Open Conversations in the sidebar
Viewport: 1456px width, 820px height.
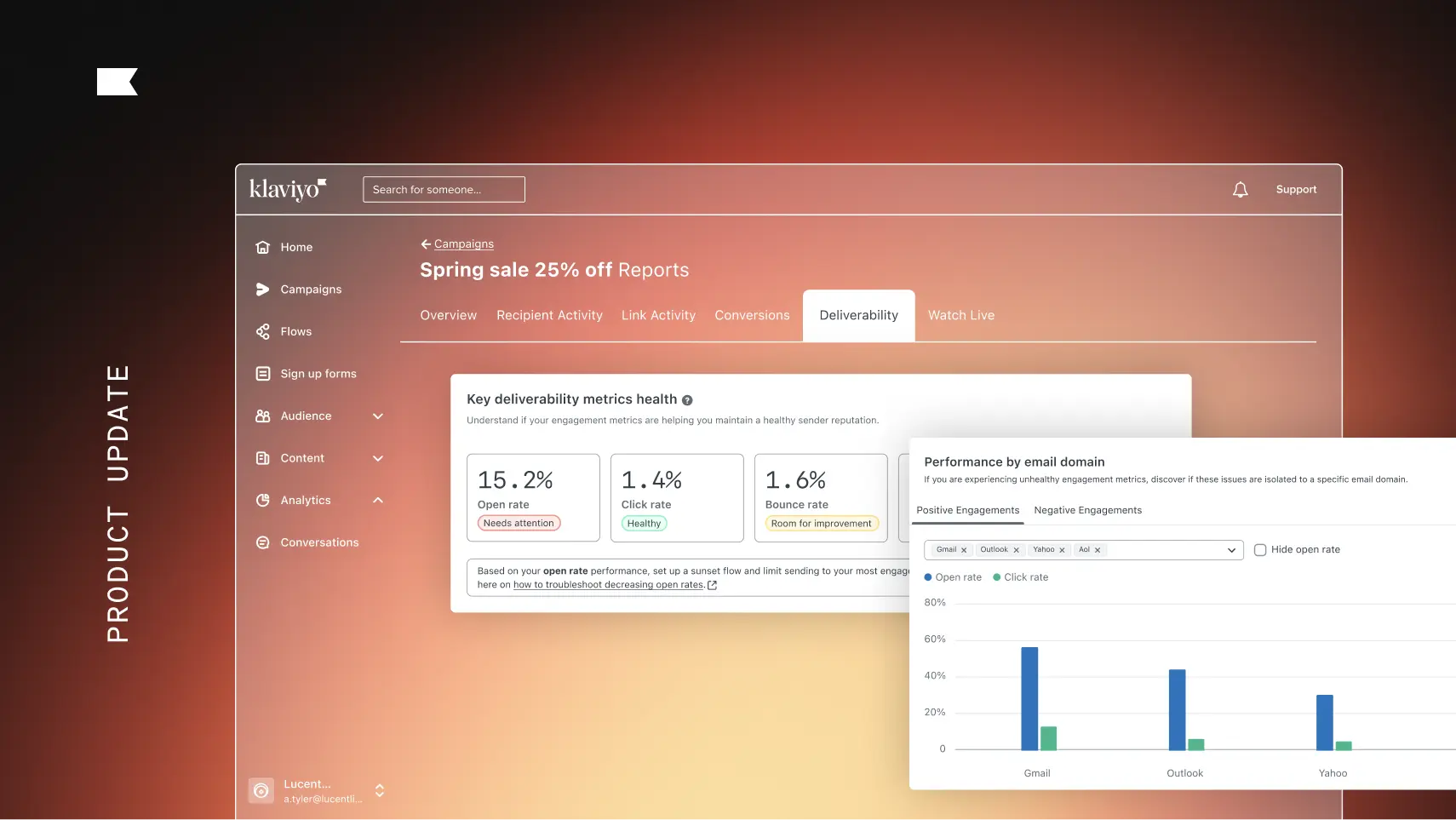pos(319,542)
